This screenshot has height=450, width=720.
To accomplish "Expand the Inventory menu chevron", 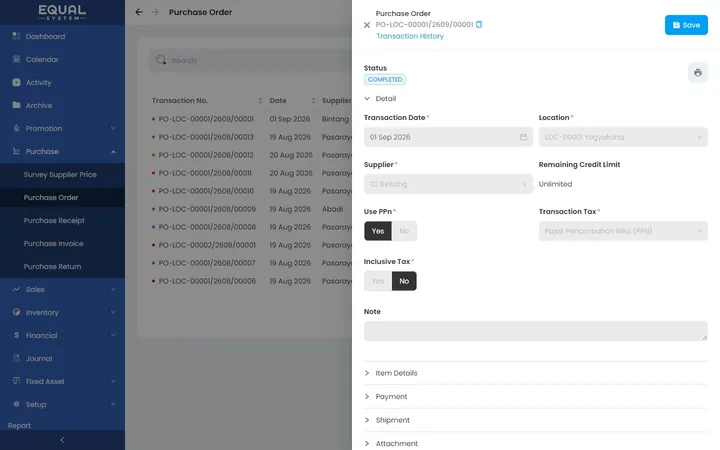I will coord(113,312).
